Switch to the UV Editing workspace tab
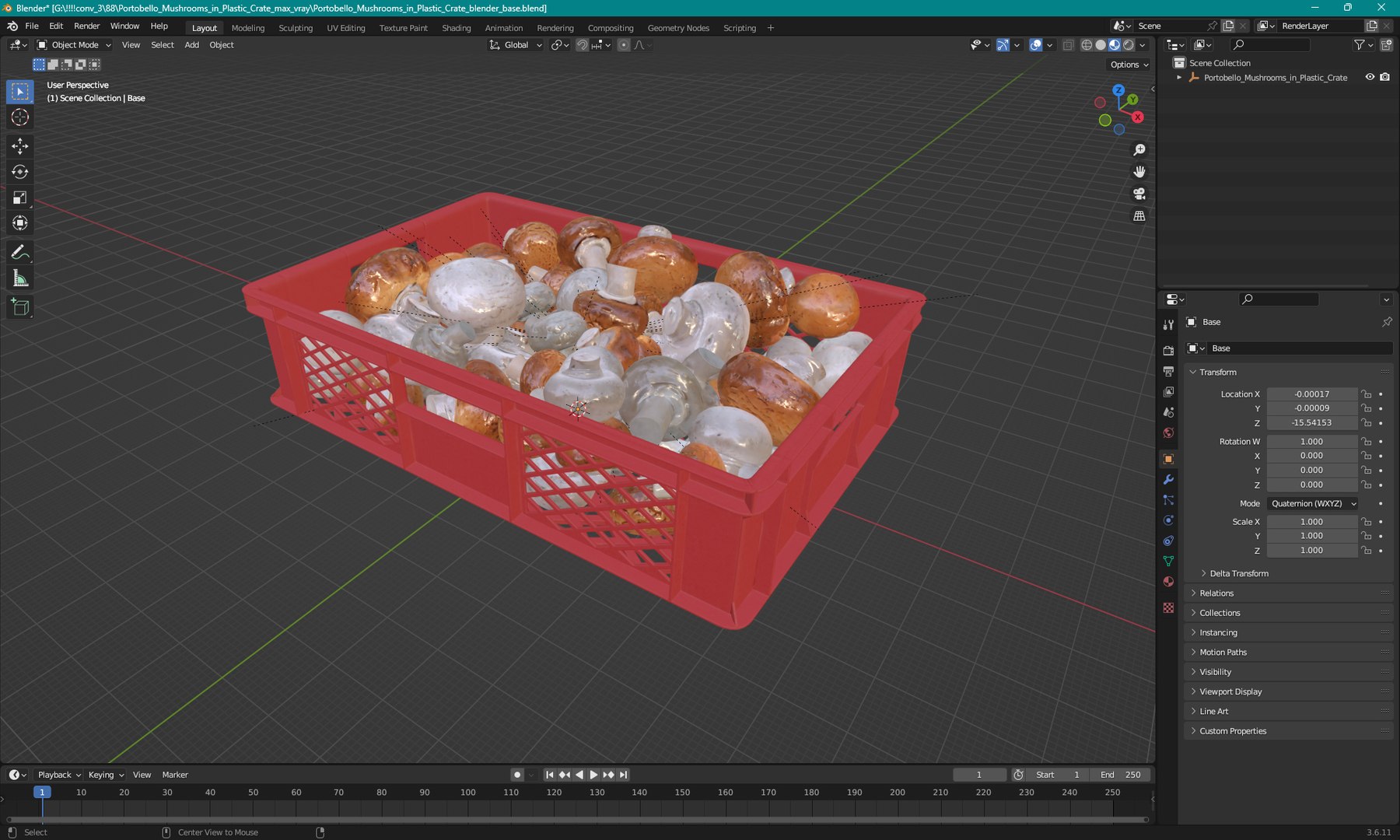This screenshot has height=840, width=1400. click(345, 28)
